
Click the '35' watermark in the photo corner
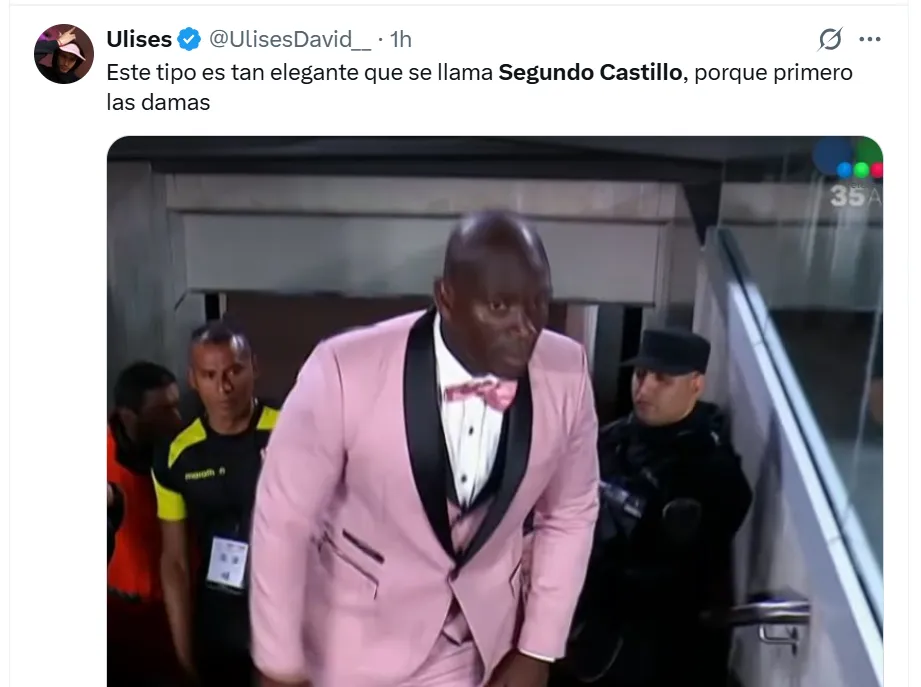pos(848,196)
